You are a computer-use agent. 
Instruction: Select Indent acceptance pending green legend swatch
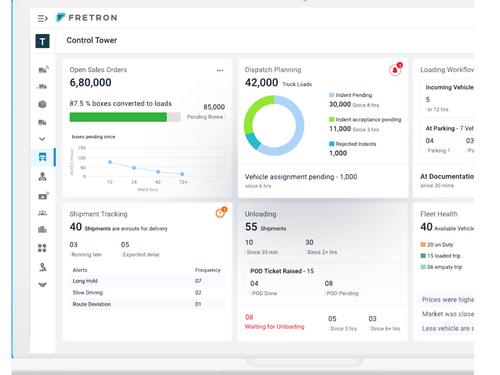(332, 119)
